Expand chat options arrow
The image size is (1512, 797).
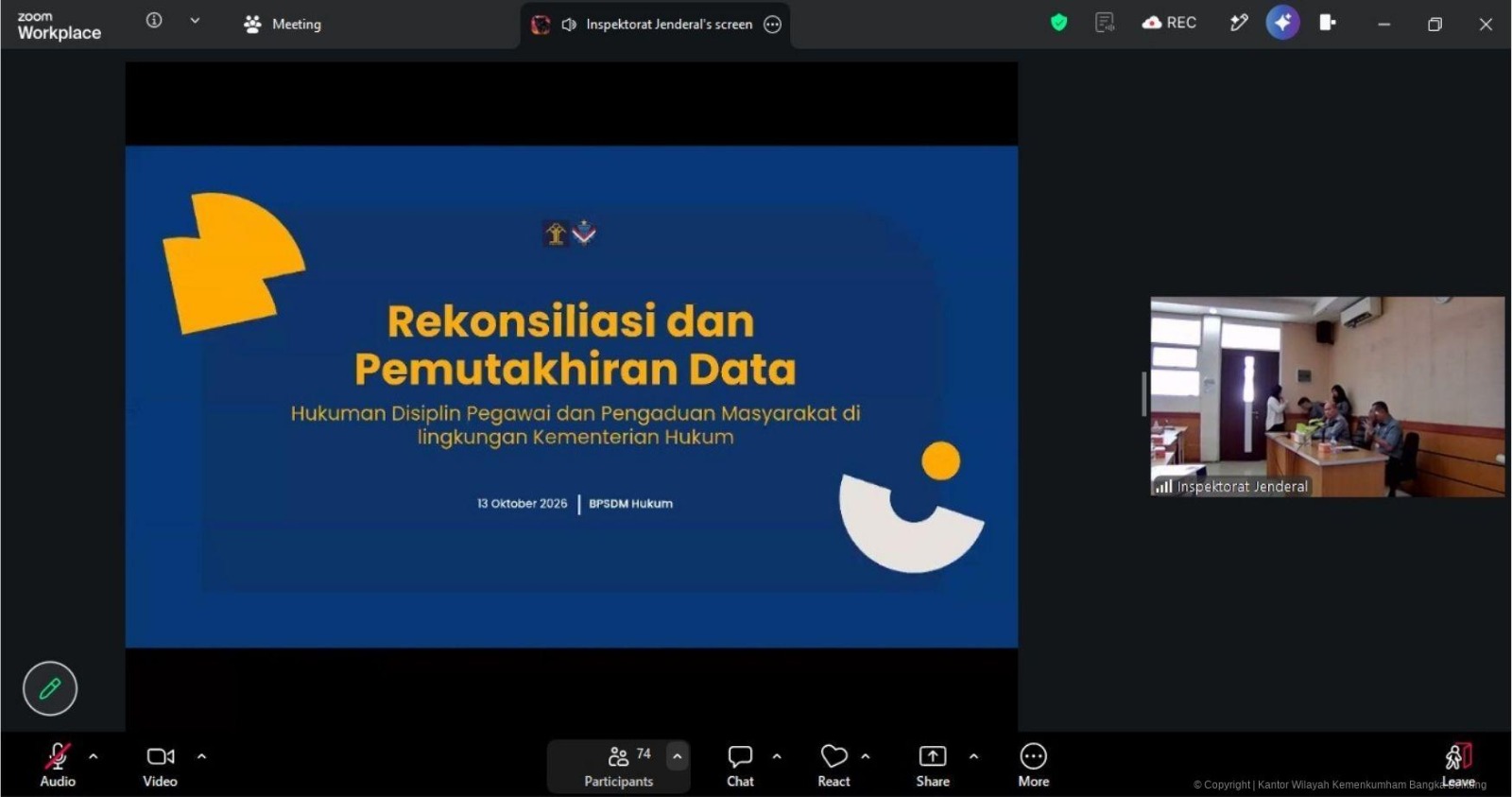point(777,756)
